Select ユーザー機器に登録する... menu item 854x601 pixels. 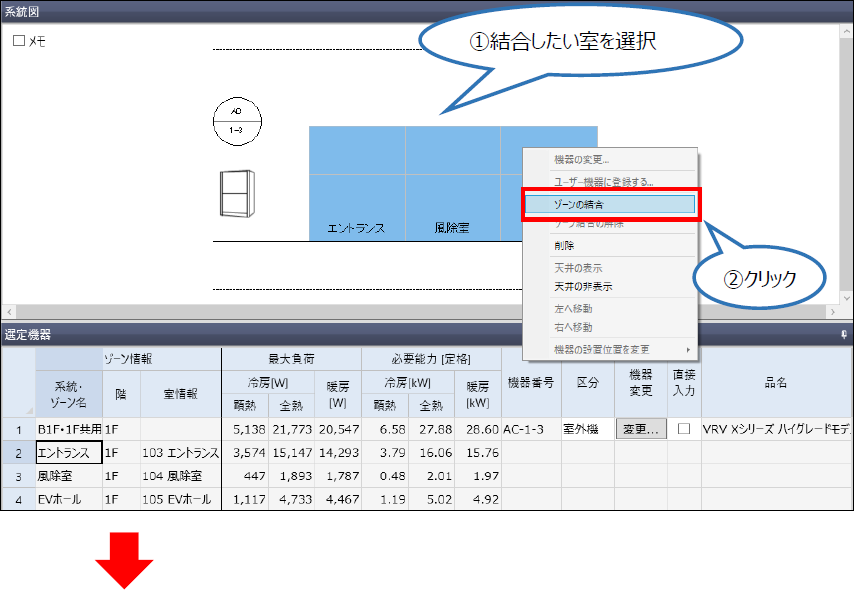pos(604,182)
